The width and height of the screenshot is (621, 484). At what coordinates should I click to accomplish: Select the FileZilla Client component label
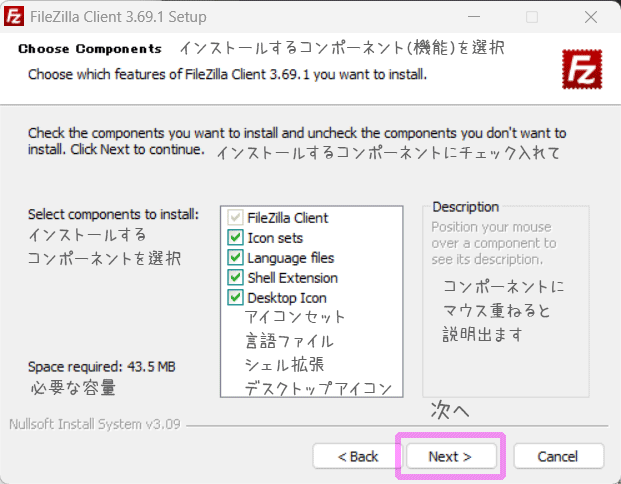pos(288,218)
